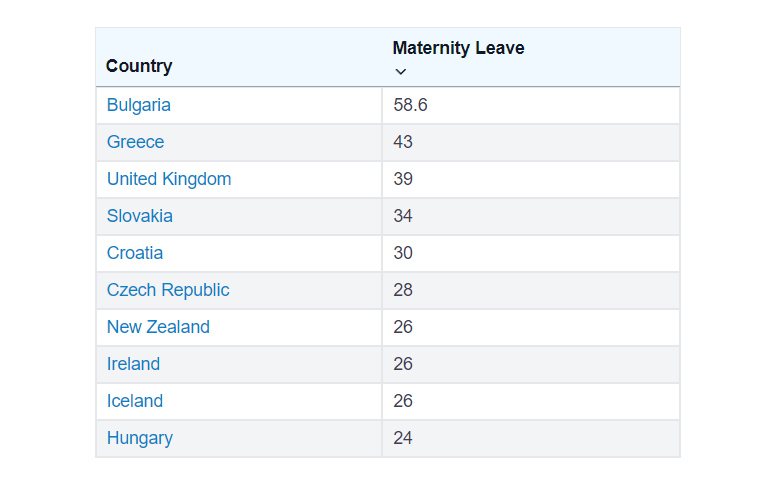Select the 28 value in Czech Republic row
The width and height of the screenshot is (759, 480).
pyautogui.click(x=403, y=290)
